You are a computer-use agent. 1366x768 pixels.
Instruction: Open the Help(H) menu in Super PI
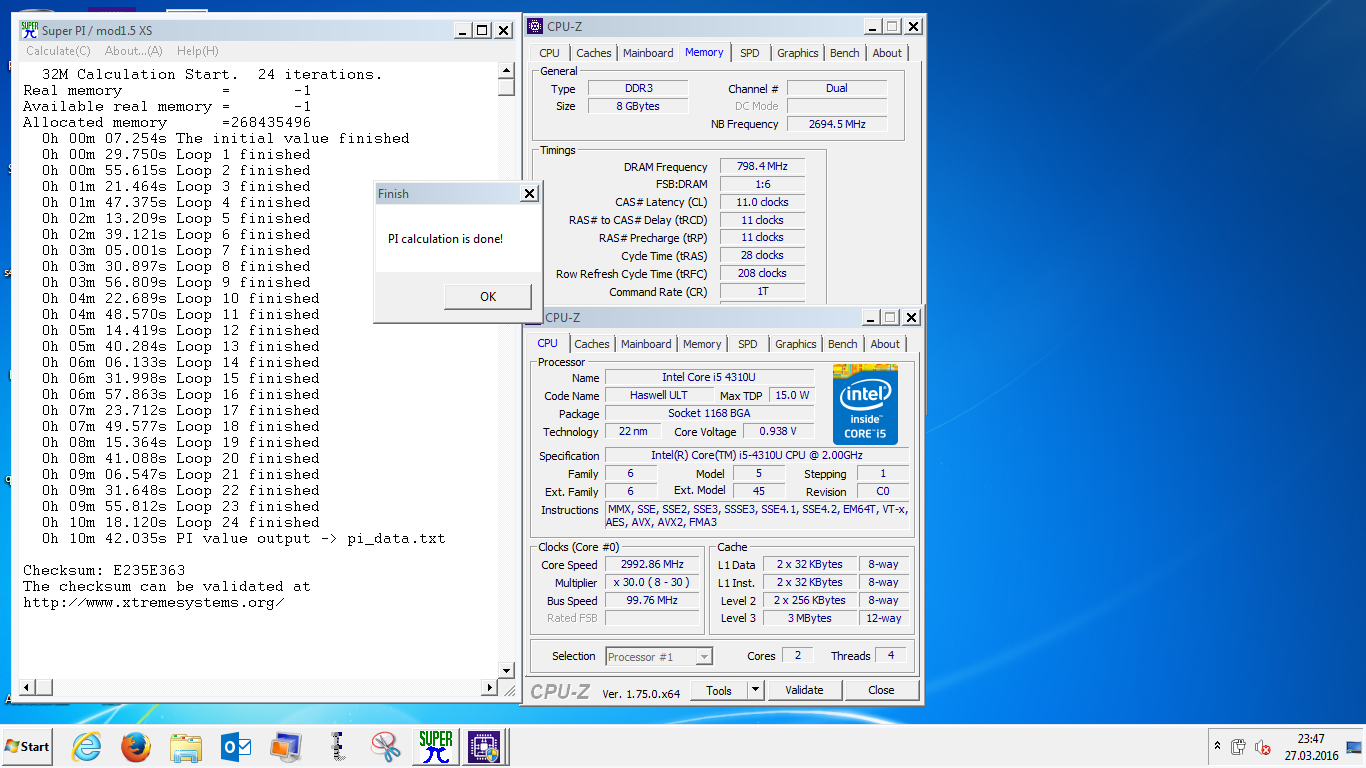point(197,51)
